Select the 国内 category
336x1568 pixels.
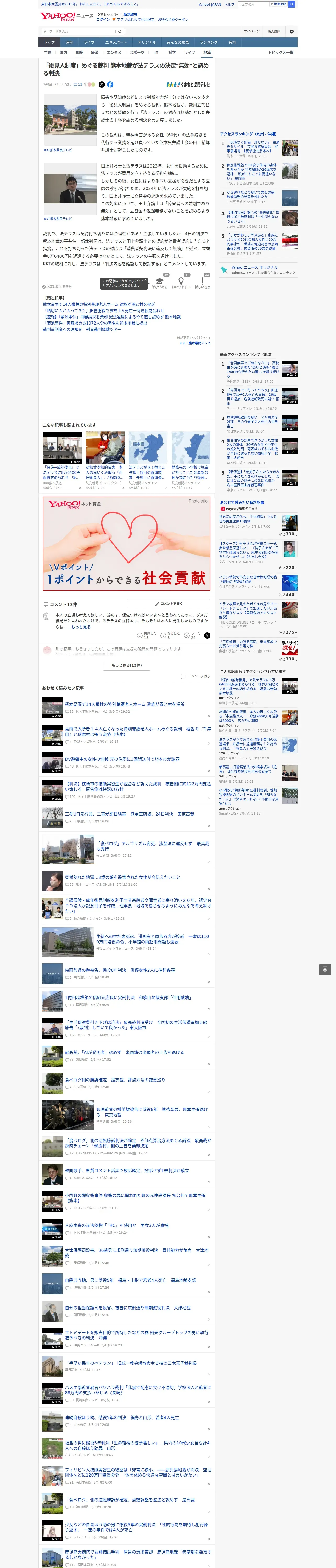pos(63,52)
